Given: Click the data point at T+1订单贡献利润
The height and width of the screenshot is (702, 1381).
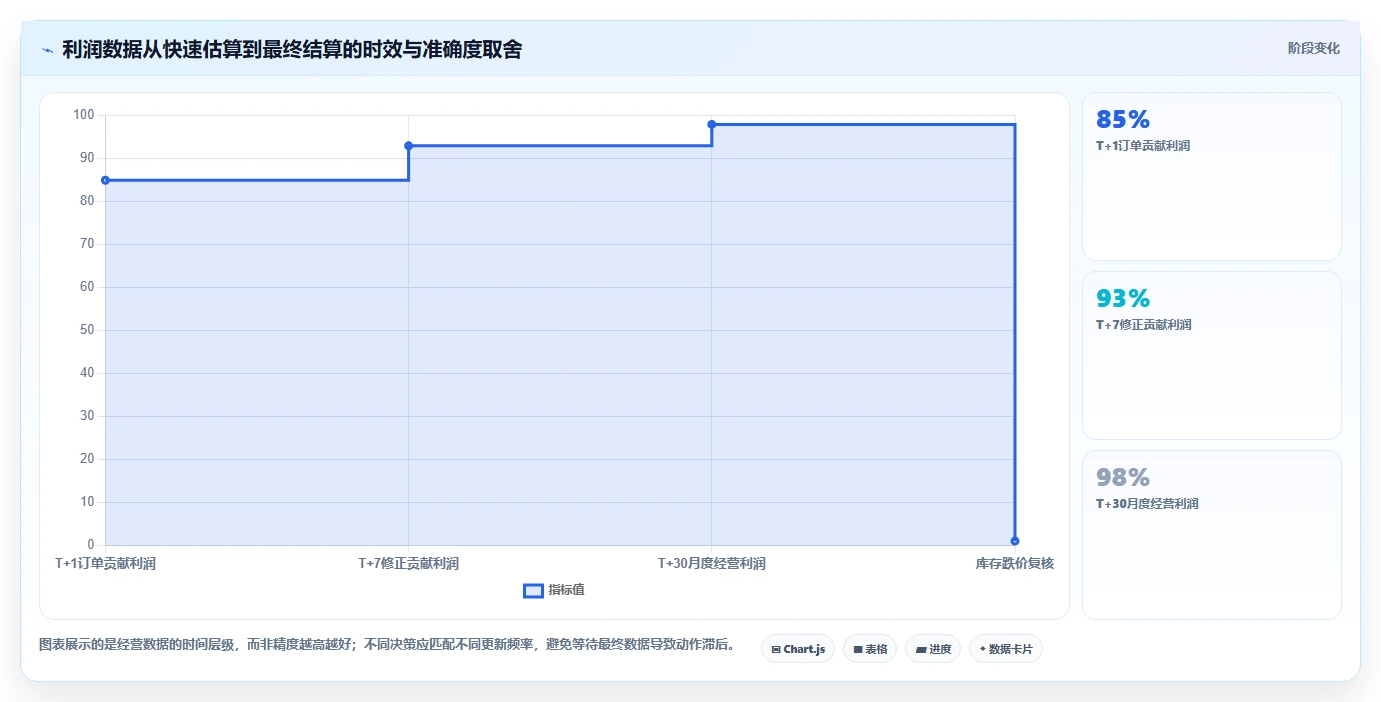Looking at the screenshot, I should [x=105, y=180].
